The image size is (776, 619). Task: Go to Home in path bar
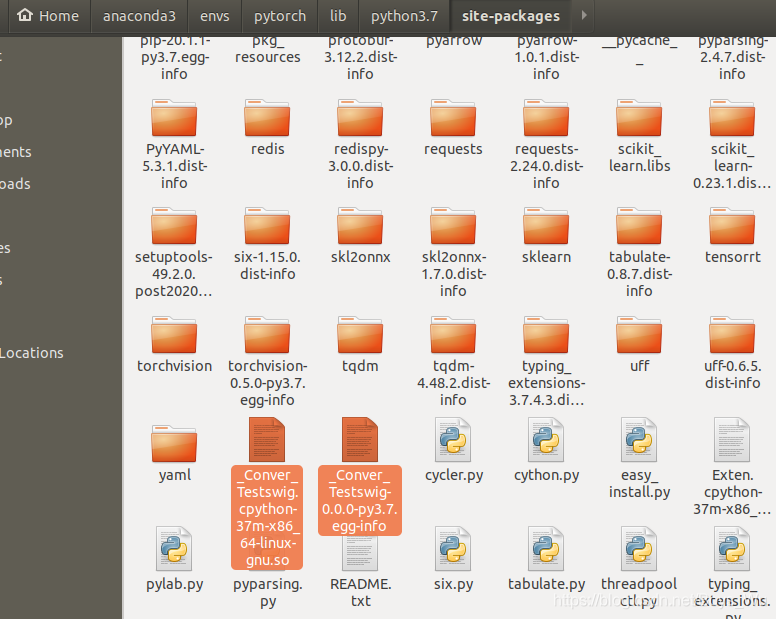(x=49, y=16)
